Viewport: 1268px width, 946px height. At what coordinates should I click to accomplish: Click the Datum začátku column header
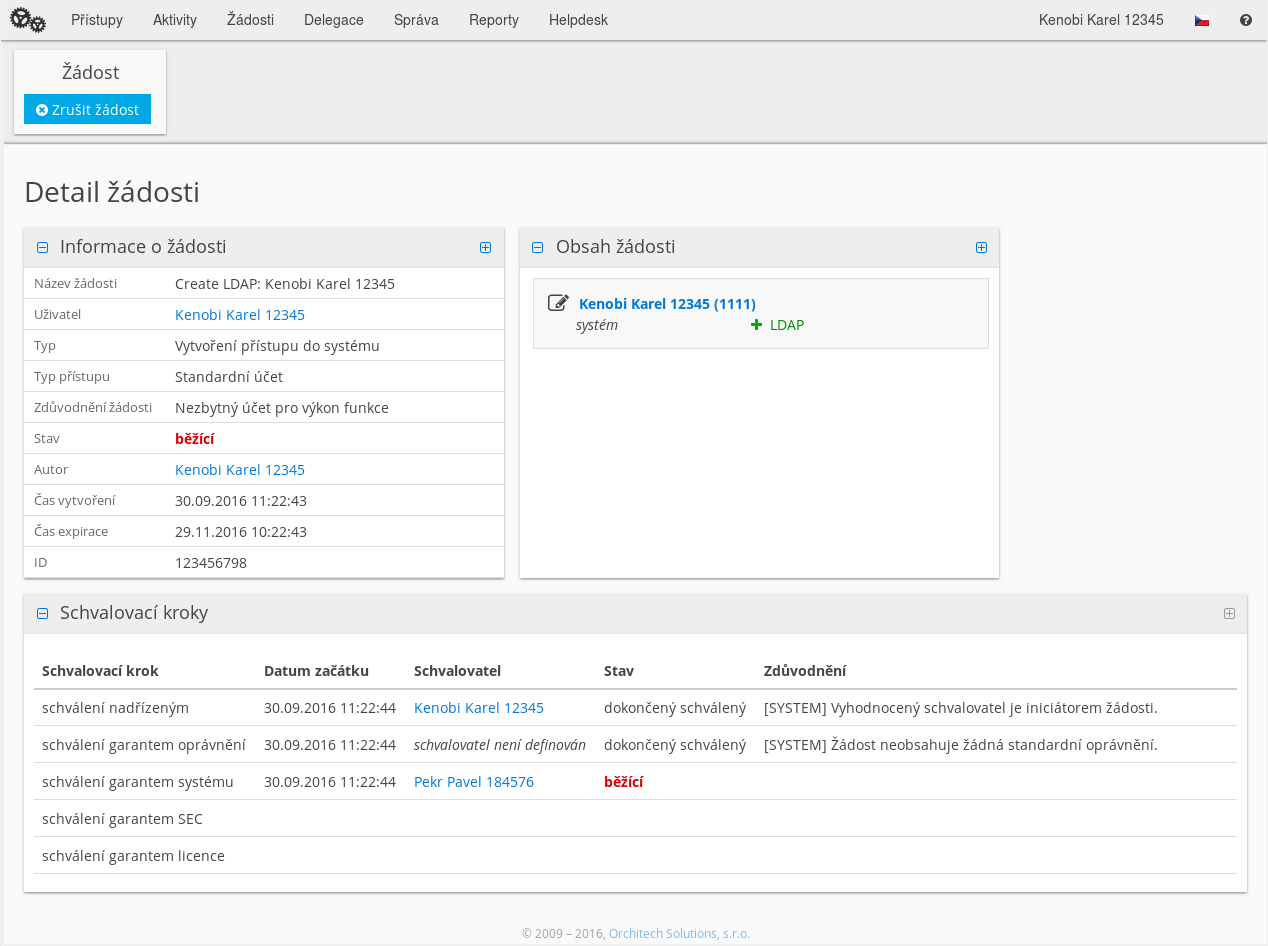(316, 671)
